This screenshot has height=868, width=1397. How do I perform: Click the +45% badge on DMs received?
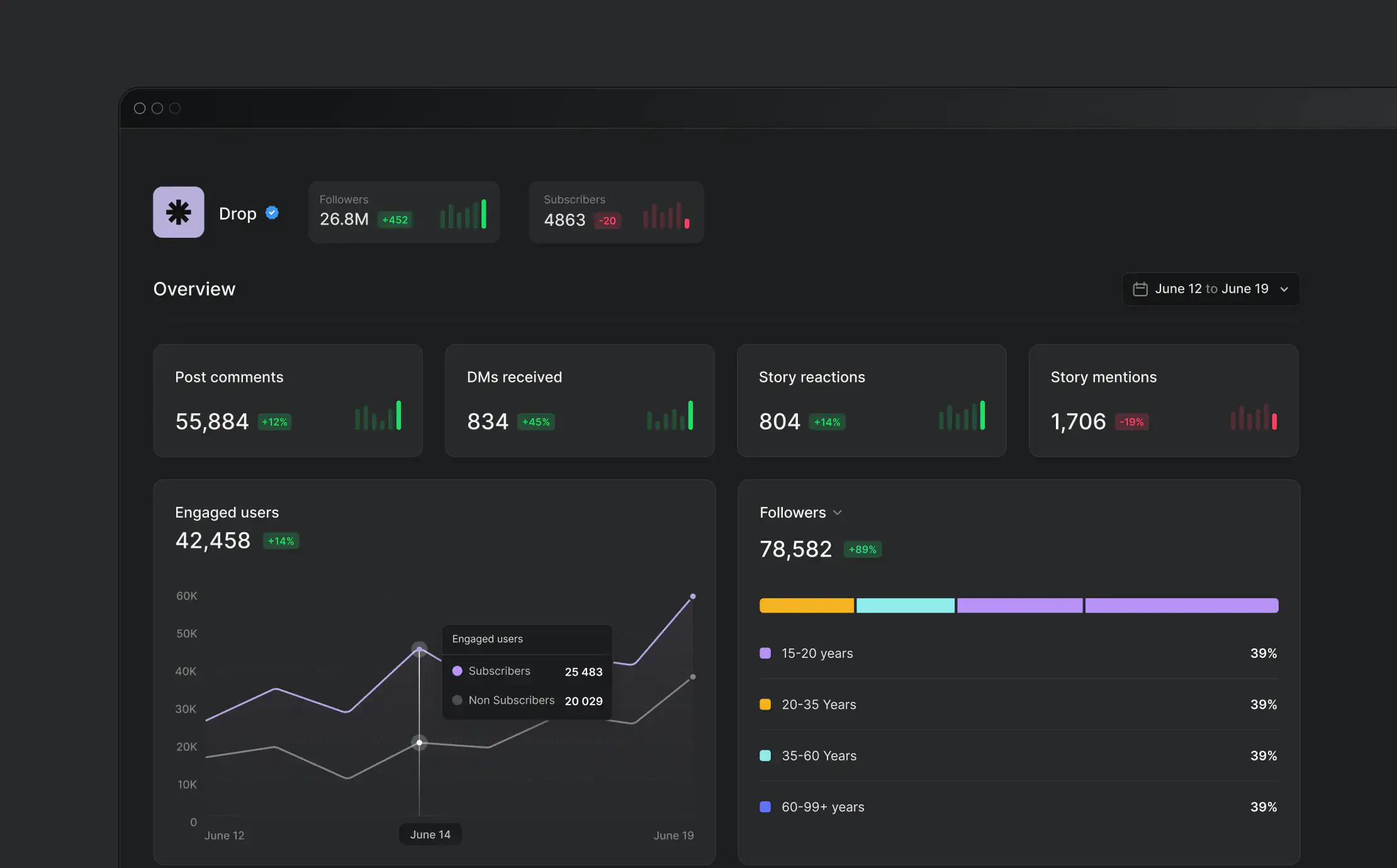coord(536,422)
